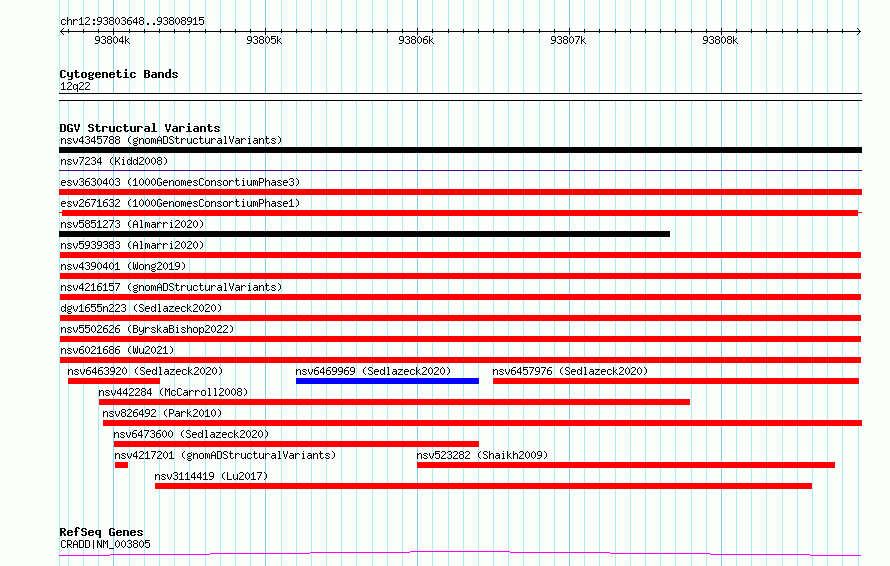This screenshot has height=566, width=890.
Task: Click the Cytogenetic Bands track title
Action: (119, 74)
